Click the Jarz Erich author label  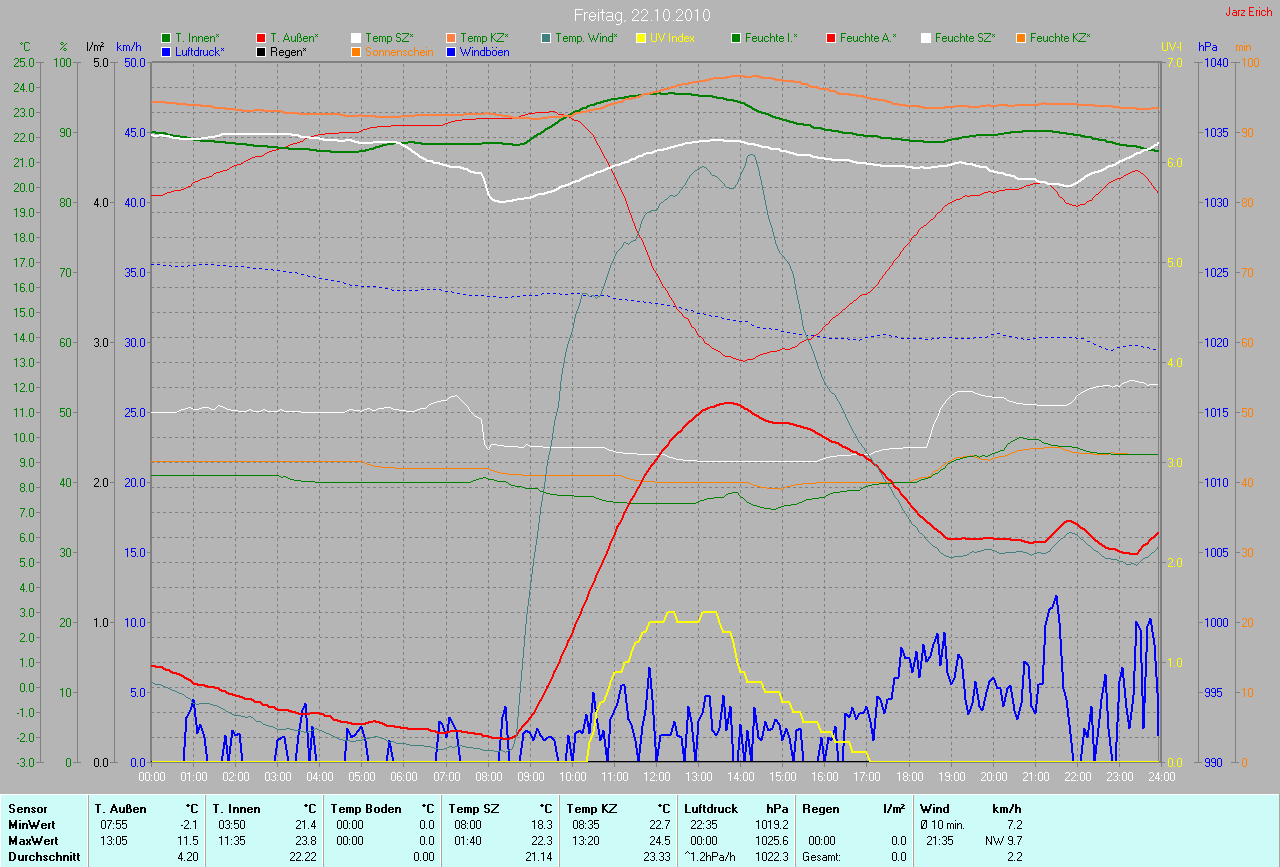1248,12
